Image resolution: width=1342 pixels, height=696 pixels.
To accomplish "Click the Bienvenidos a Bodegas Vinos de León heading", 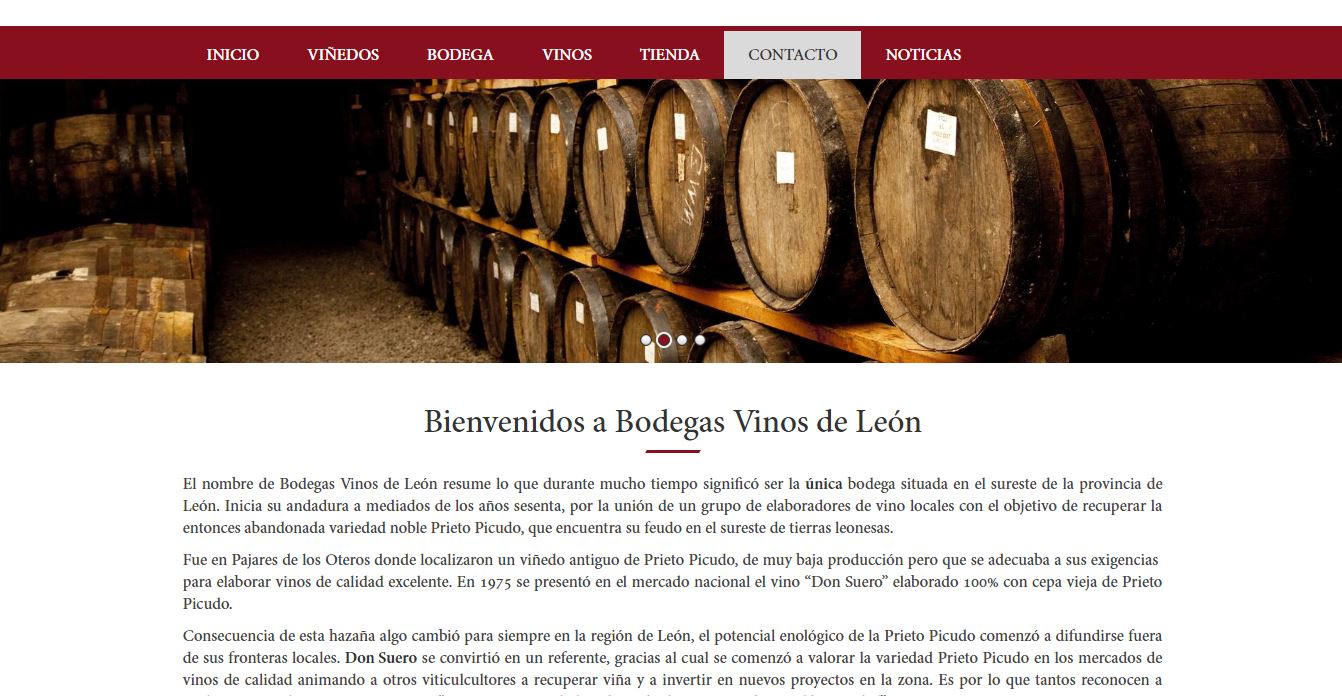I will coord(672,421).
